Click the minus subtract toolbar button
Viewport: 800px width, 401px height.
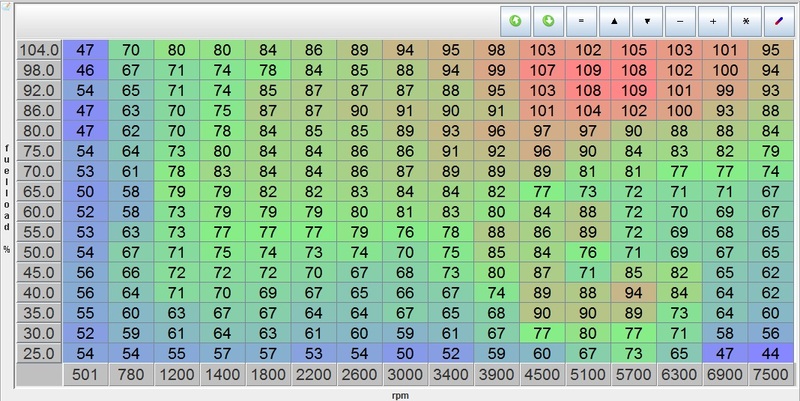coord(680,21)
